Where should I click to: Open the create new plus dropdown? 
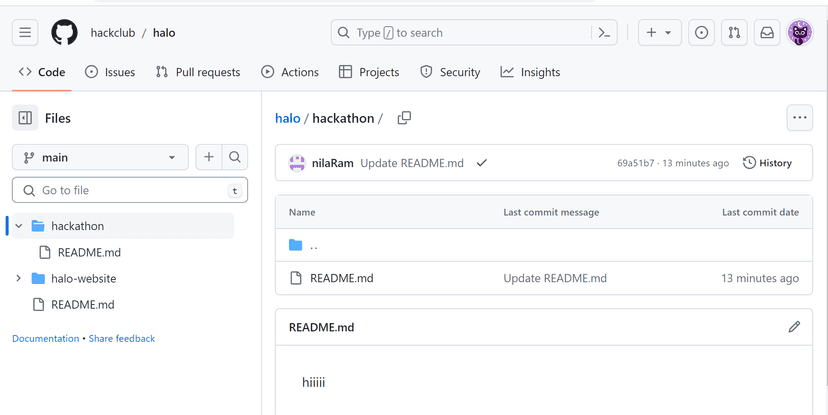click(658, 33)
